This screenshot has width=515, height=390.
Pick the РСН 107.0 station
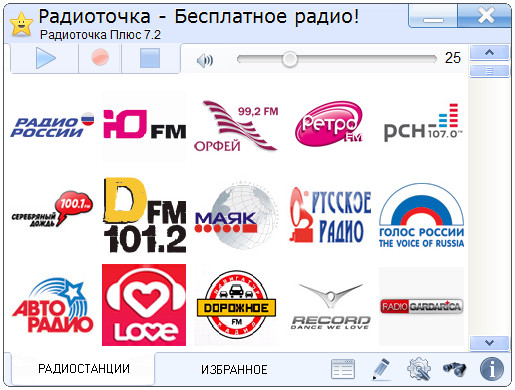click(423, 122)
